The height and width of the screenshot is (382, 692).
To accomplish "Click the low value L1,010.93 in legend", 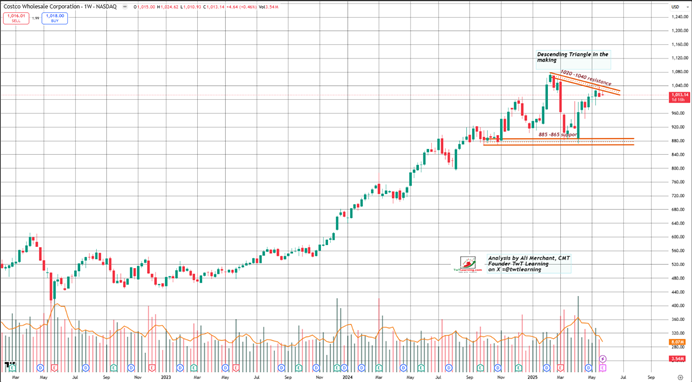I will [x=191, y=7].
